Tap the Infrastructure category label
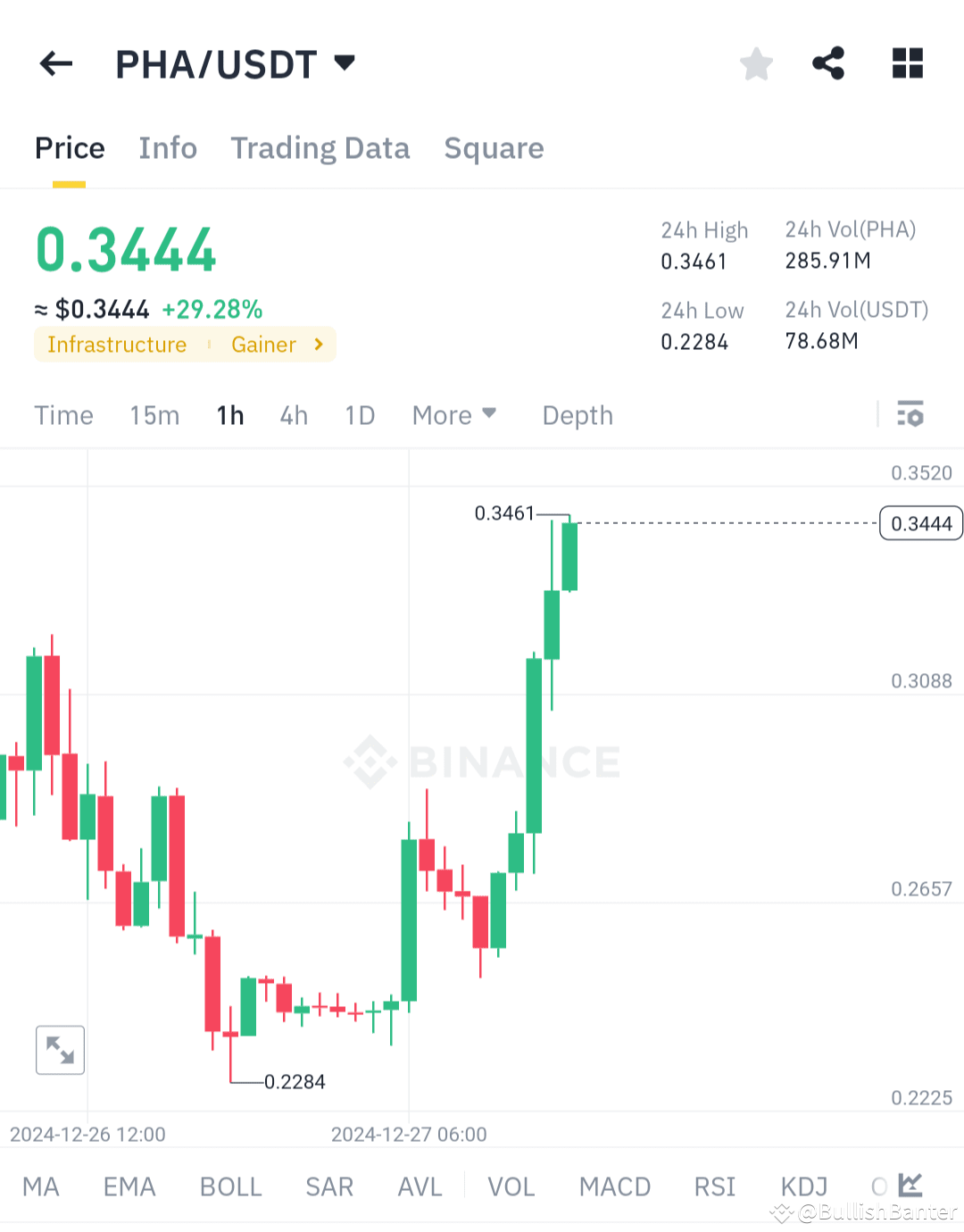 [x=117, y=345]
